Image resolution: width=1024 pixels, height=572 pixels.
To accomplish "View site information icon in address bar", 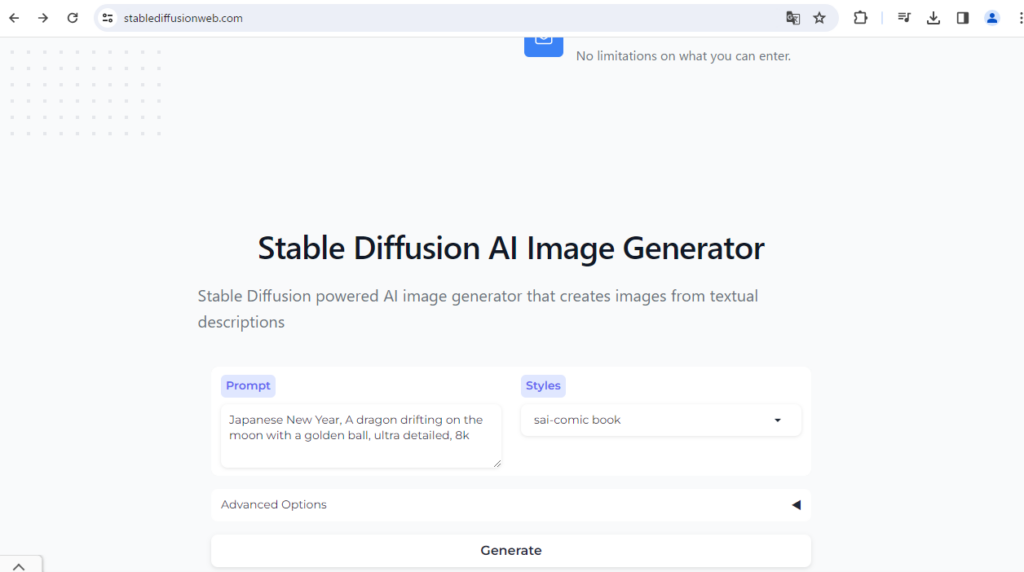I will pyautogui.click(x=108, y=18).
